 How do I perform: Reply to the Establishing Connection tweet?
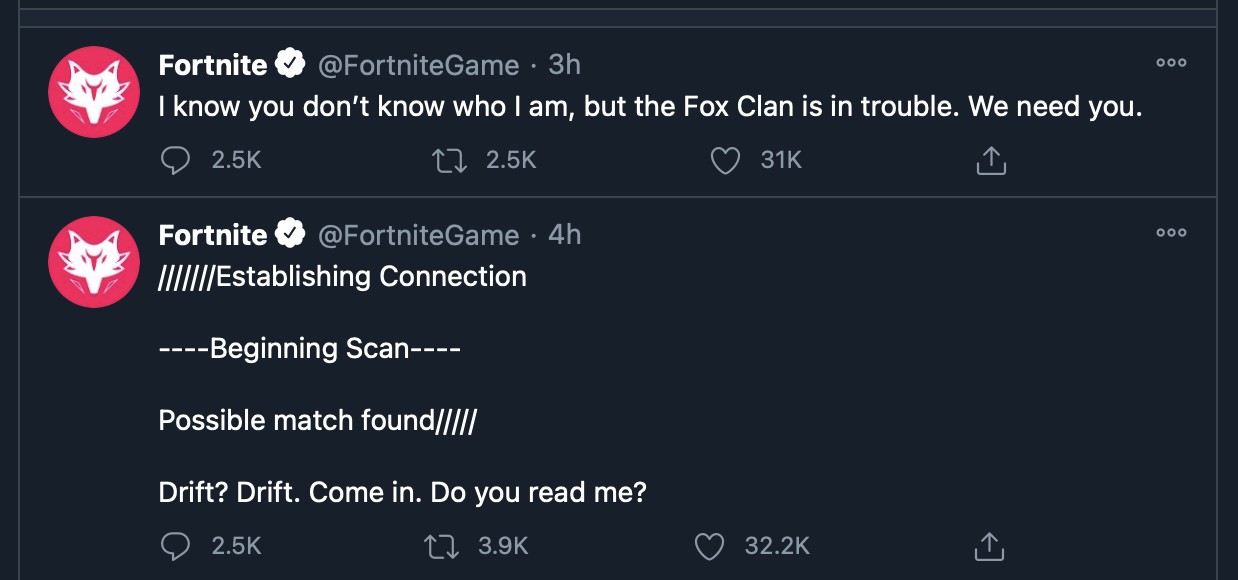click(176, 546)
